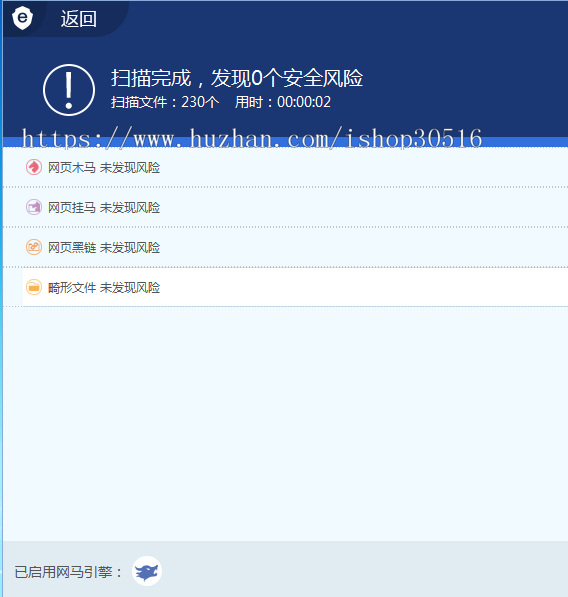Go back with 返回 button
Image resolution: width=568 pixels, height=597 pixels.
(x=78, y=19)
